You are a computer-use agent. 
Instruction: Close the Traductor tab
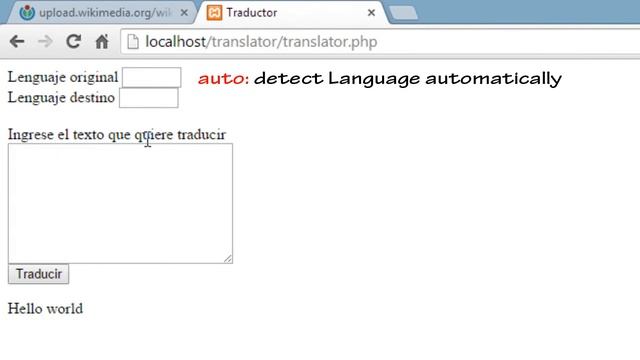coord(371,13)
